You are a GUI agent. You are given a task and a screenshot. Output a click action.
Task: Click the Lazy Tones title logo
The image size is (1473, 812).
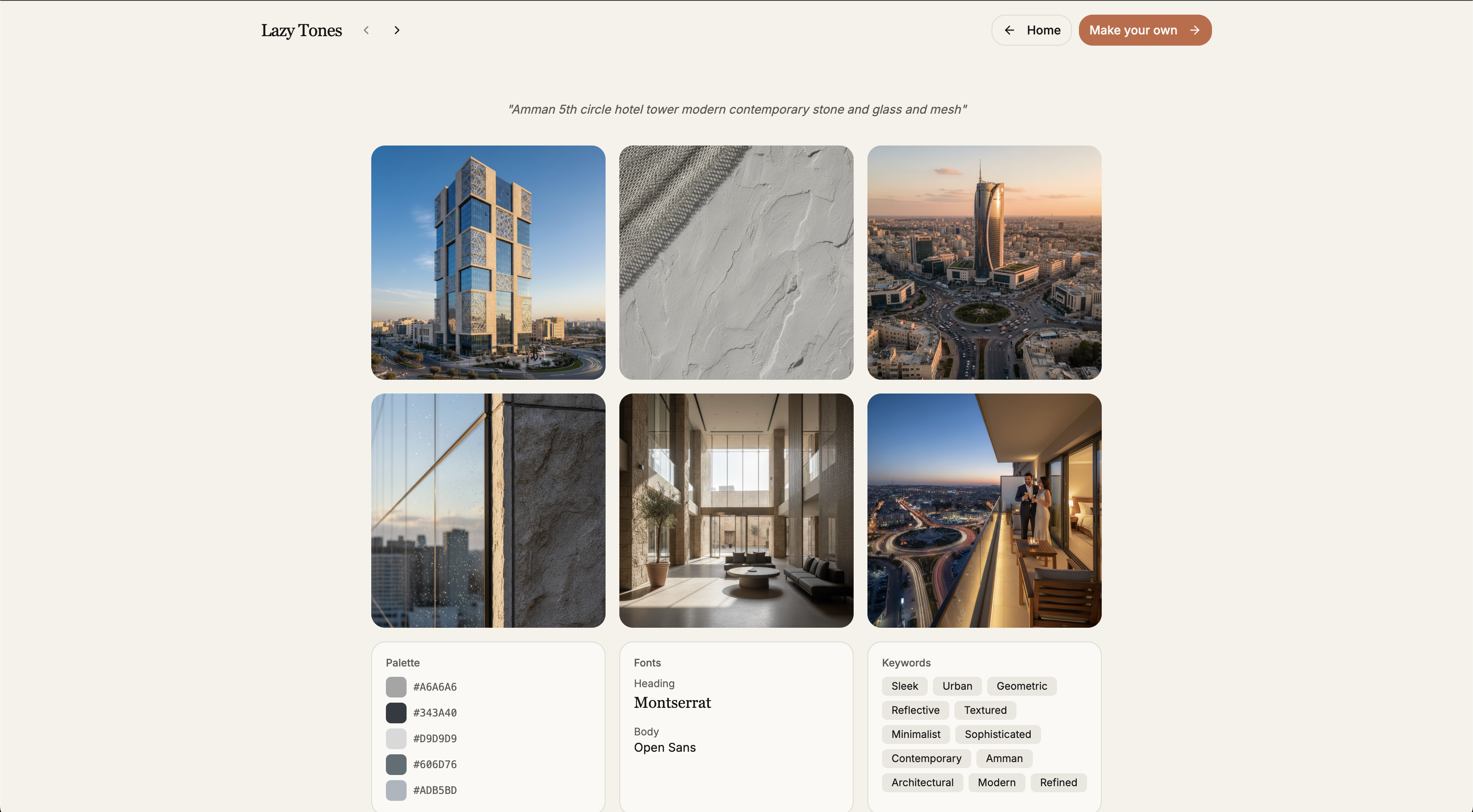[301, 30]
